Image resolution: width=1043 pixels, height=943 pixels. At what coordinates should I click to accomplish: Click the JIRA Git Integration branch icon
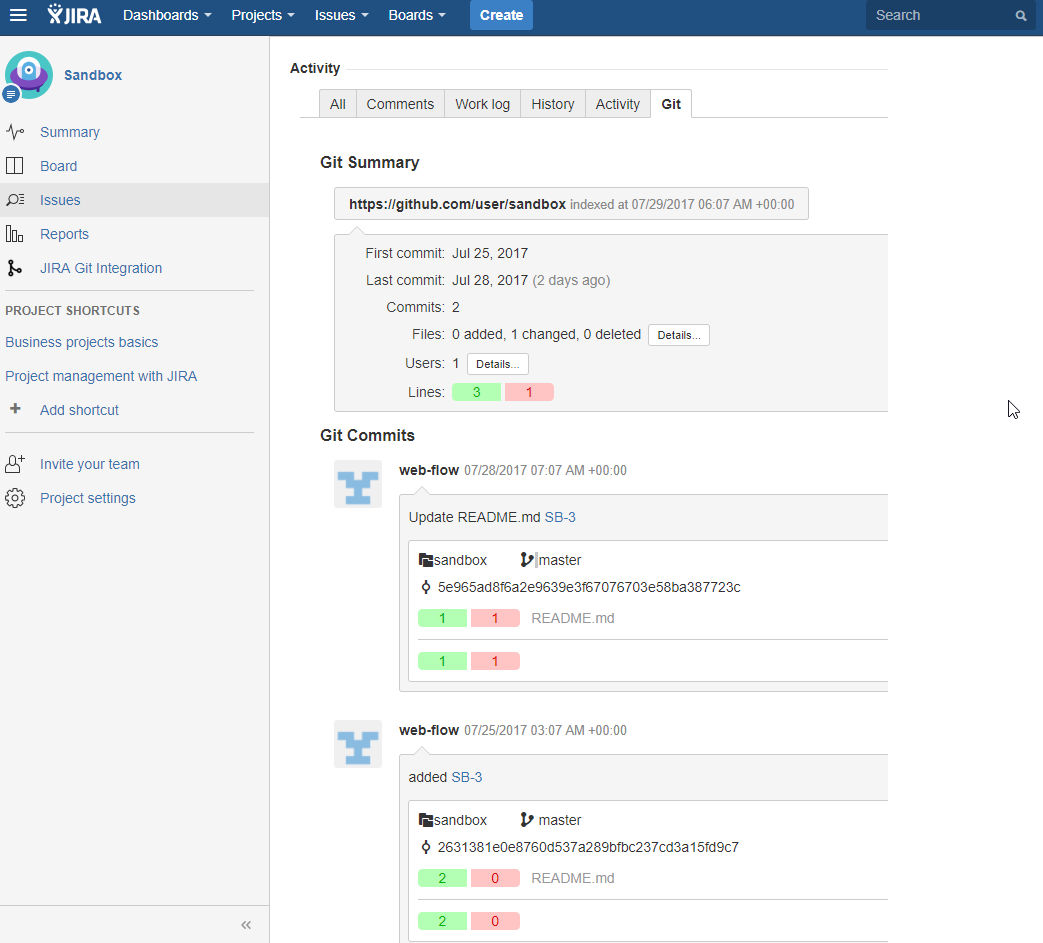(x=14, y=267)
